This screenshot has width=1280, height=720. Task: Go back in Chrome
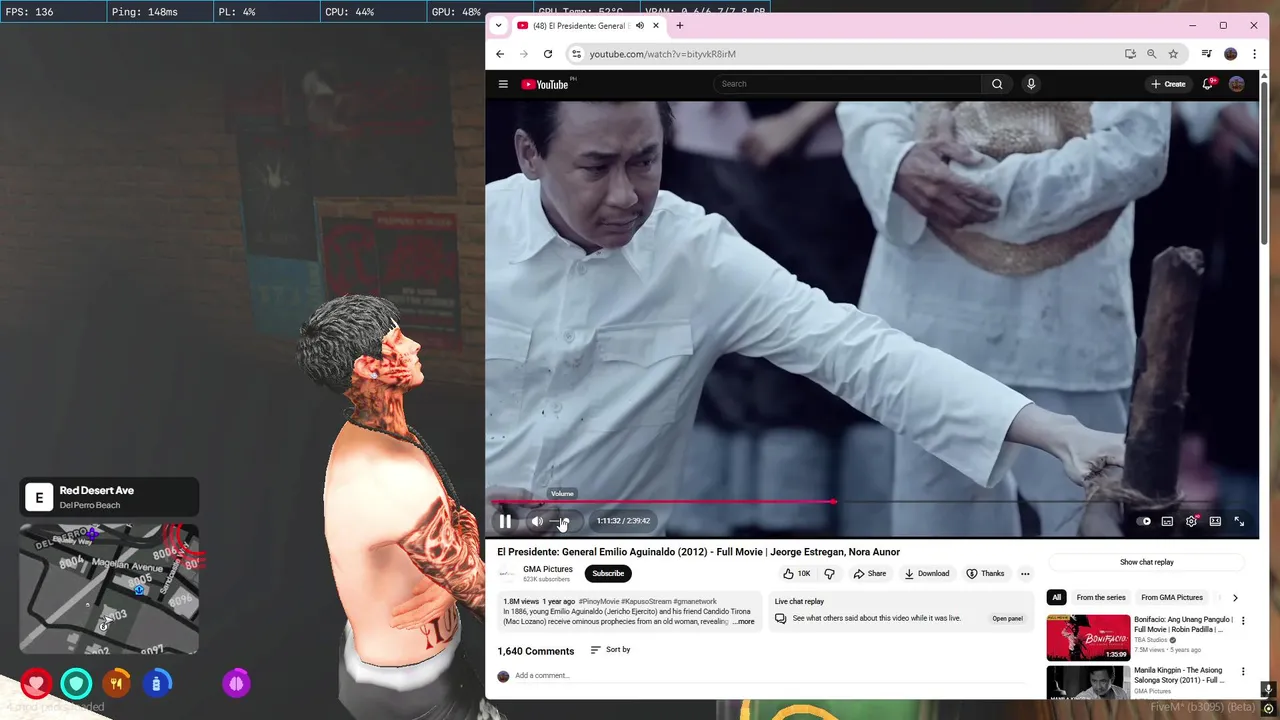coord(500,54)
